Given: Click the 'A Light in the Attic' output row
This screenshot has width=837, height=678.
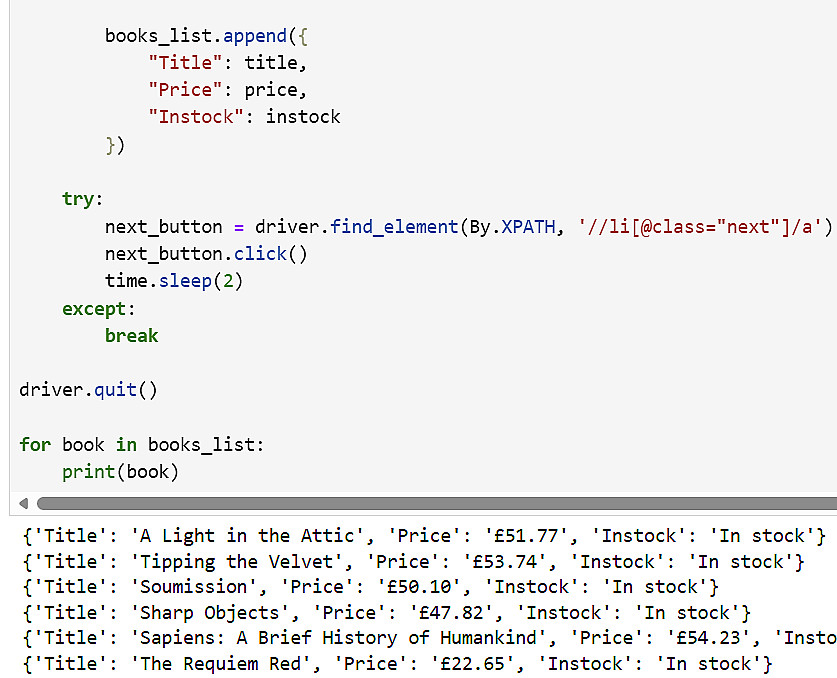Looking at the screenshot, I should point(424,535).
